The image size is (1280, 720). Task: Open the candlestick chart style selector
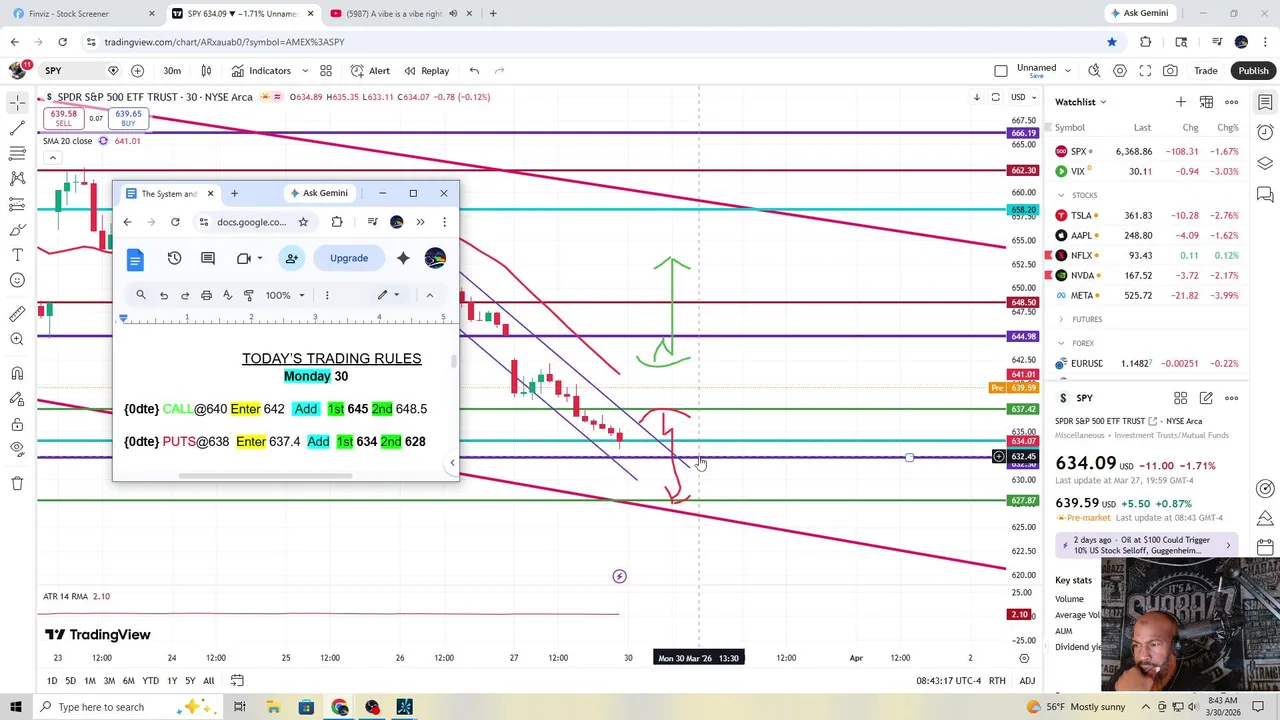[206, 71]
